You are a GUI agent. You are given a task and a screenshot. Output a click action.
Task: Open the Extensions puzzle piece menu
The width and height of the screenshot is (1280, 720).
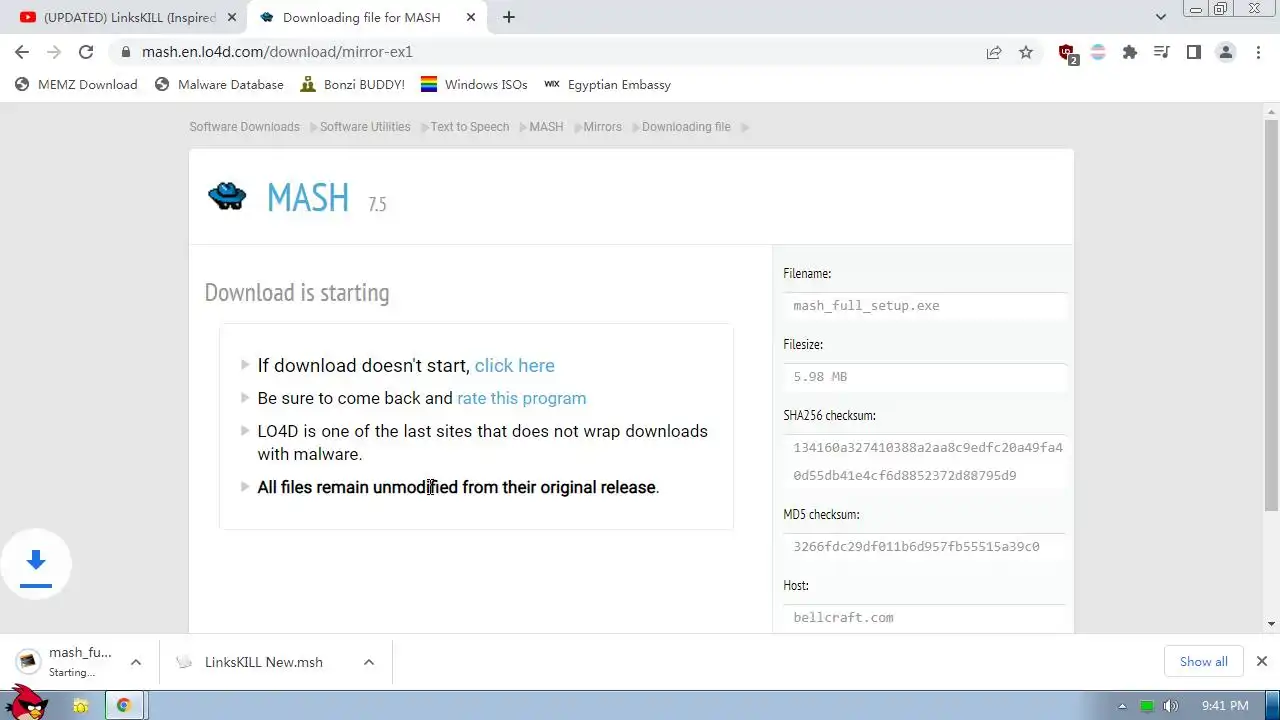pyautogui.click(x=1130, y=52)
